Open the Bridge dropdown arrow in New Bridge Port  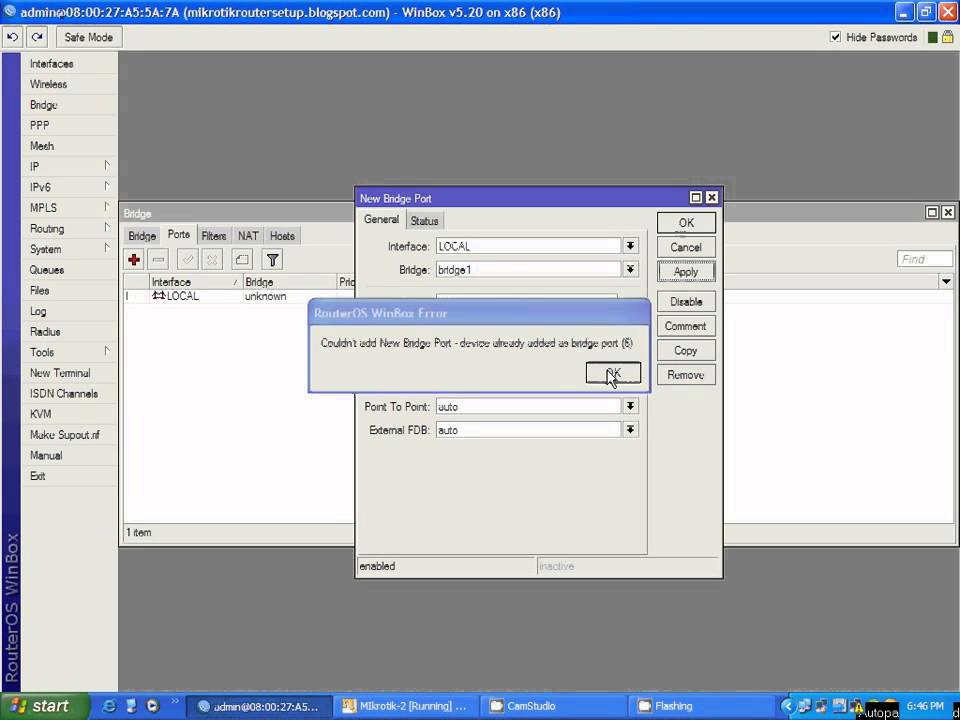(x=630, y=269)
